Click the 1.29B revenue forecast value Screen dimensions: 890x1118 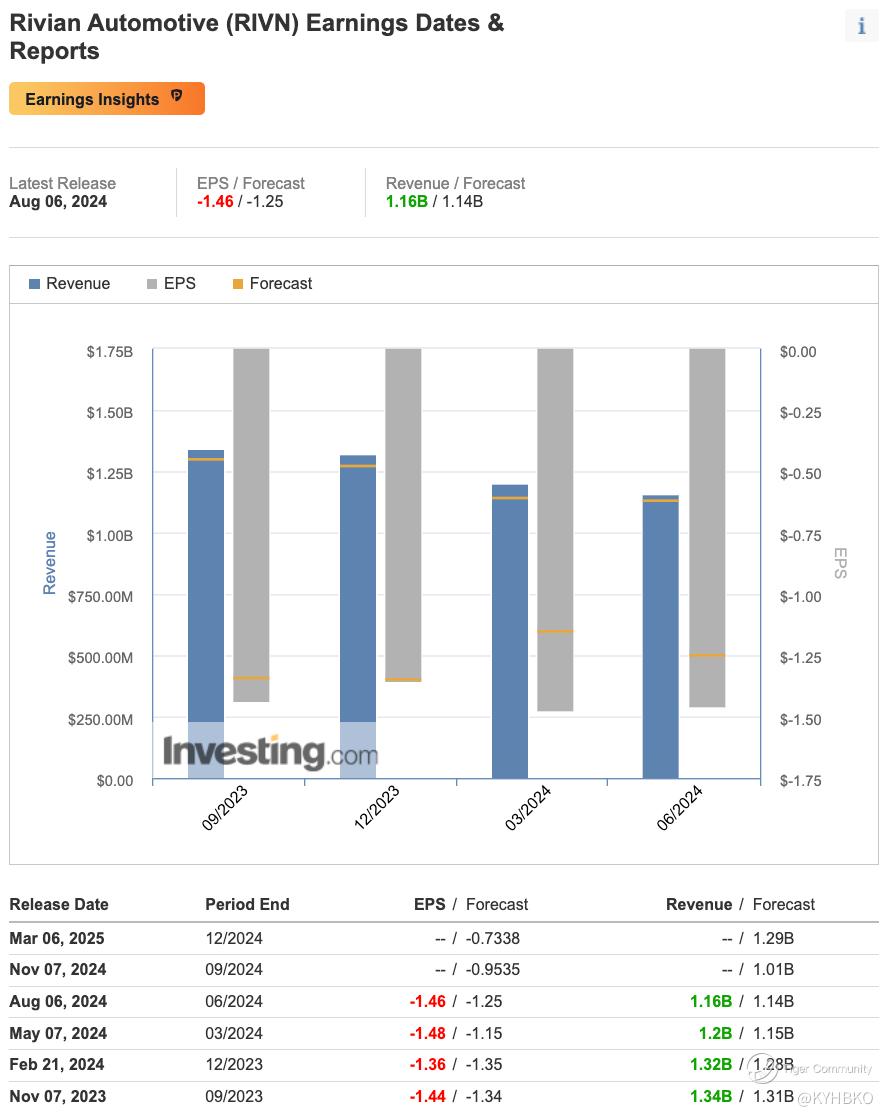pos(774,938)
